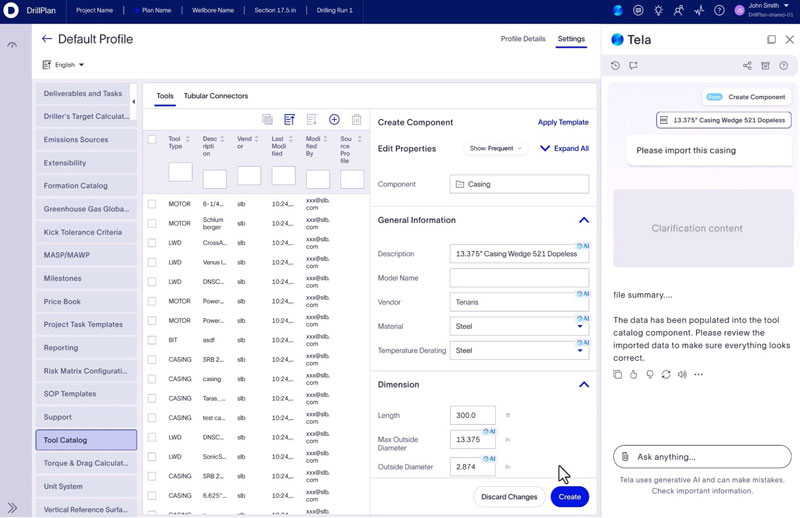Select Formation Catalog in the sidebar

(86, 186)
